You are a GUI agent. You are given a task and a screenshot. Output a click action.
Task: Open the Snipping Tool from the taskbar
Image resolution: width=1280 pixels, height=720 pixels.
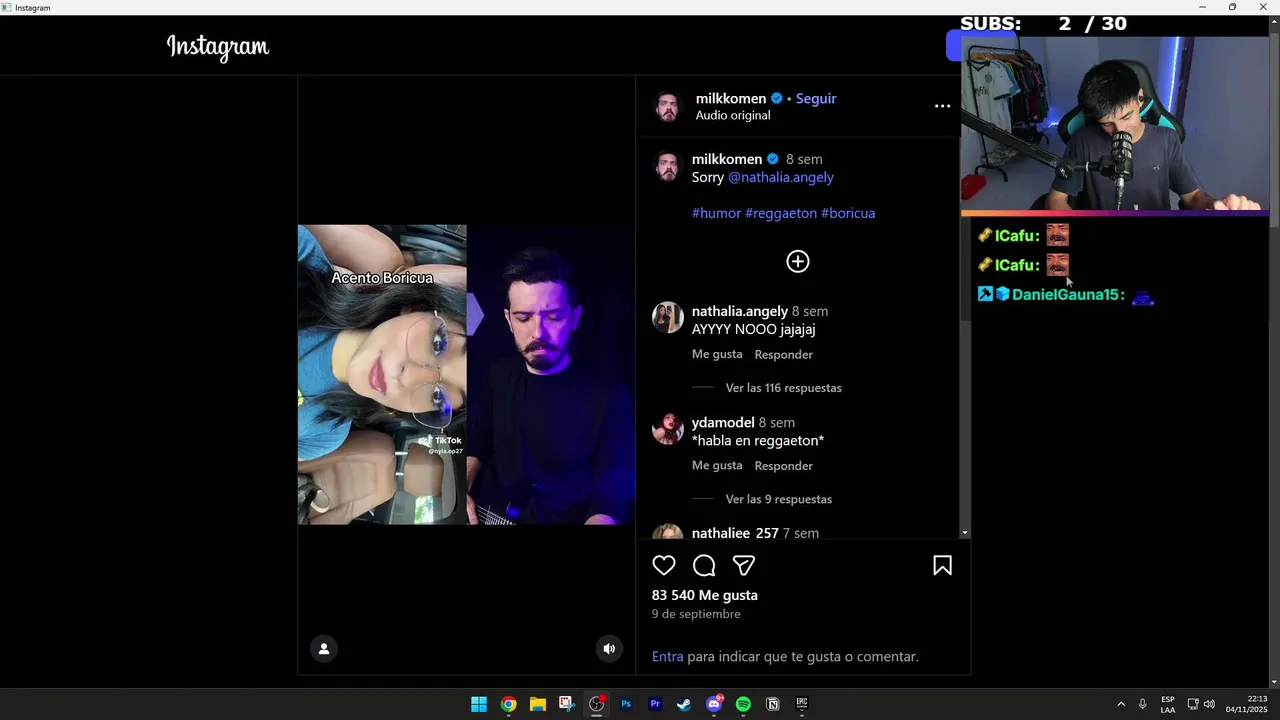coord(567,704)
